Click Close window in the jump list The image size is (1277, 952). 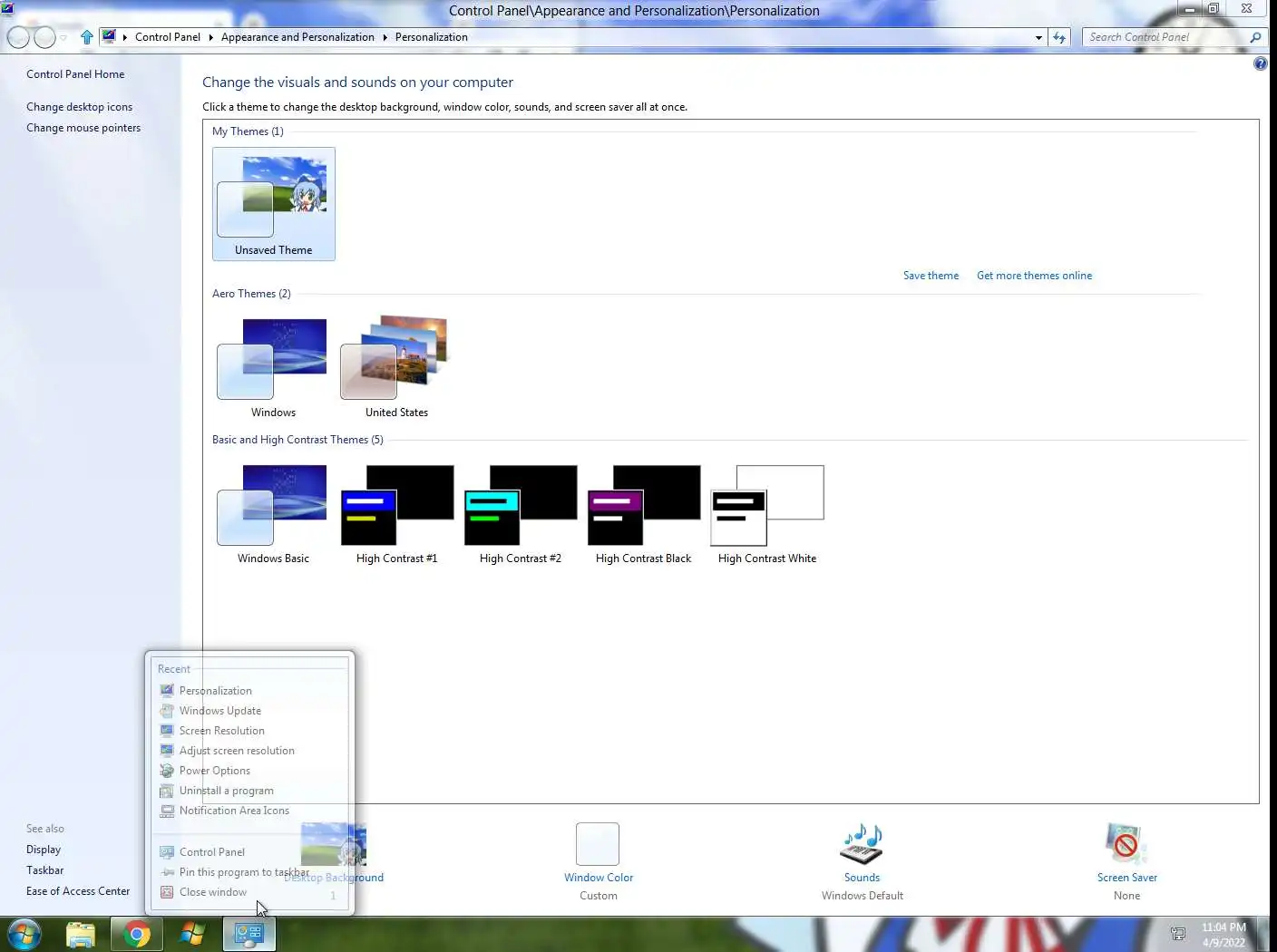tap(250, 892)
